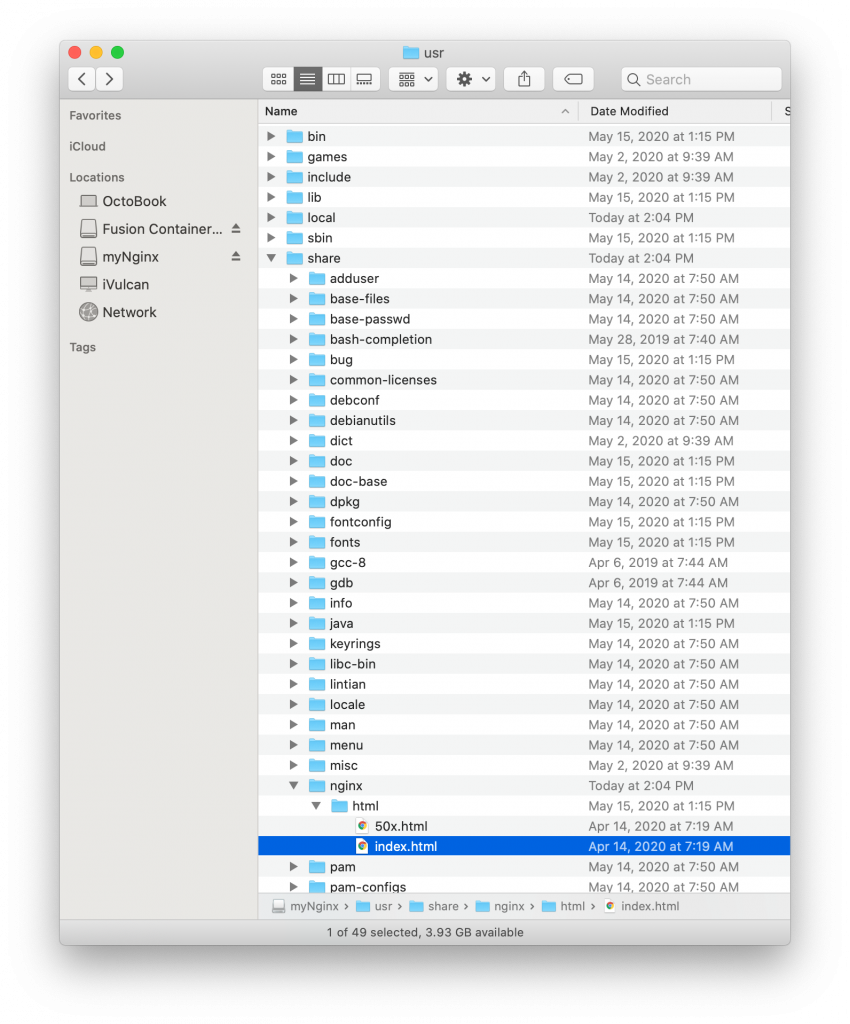The image size is (850, 1024).
Task: Expand the pam folder
Action: point(294,867)
